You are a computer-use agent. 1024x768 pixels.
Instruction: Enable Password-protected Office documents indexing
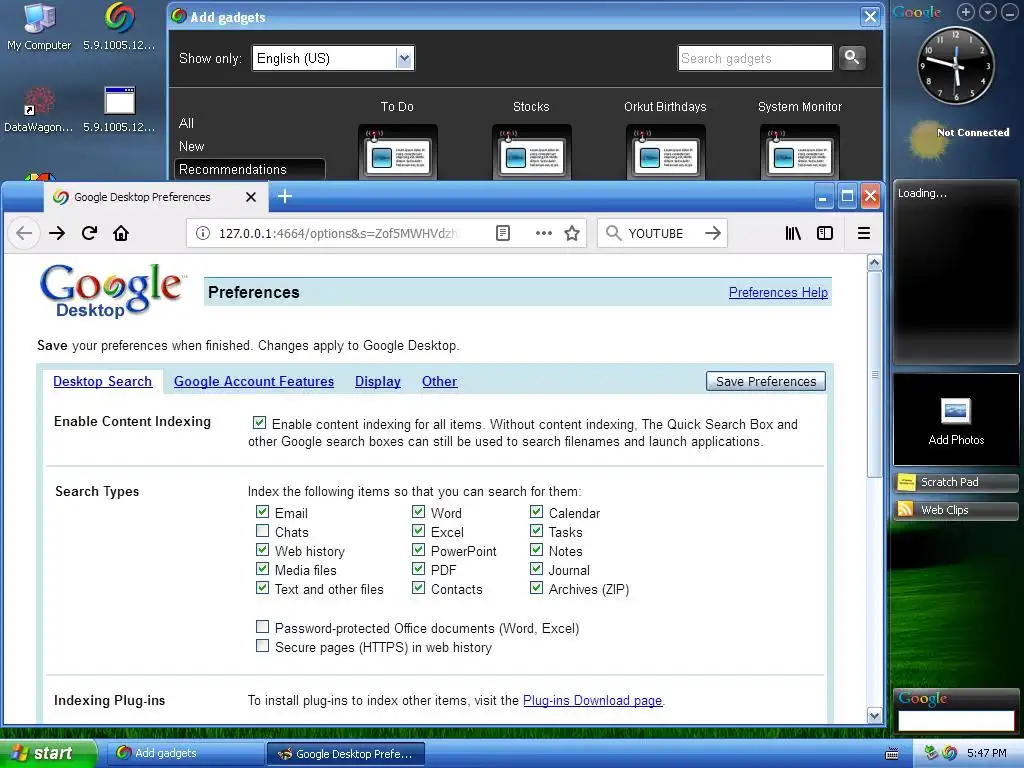263,627
